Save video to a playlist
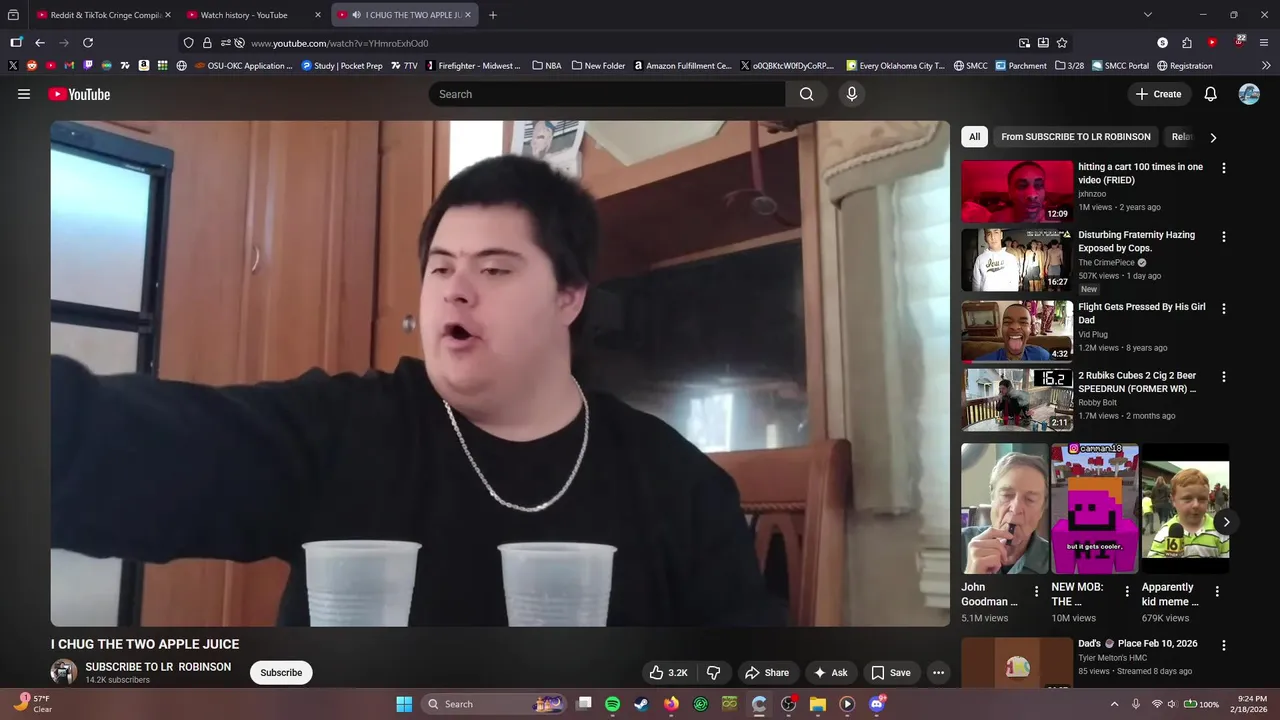Viewport: 1280px width, 720px height. (x=890, y=673)
